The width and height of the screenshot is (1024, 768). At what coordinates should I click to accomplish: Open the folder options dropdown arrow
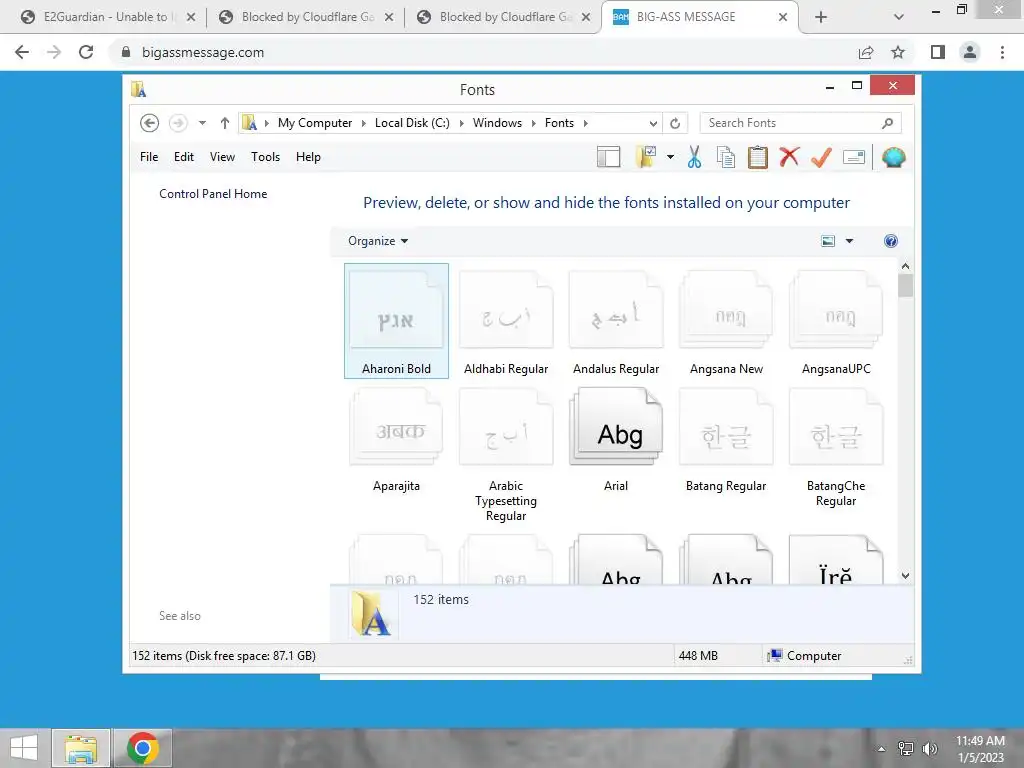670,157
